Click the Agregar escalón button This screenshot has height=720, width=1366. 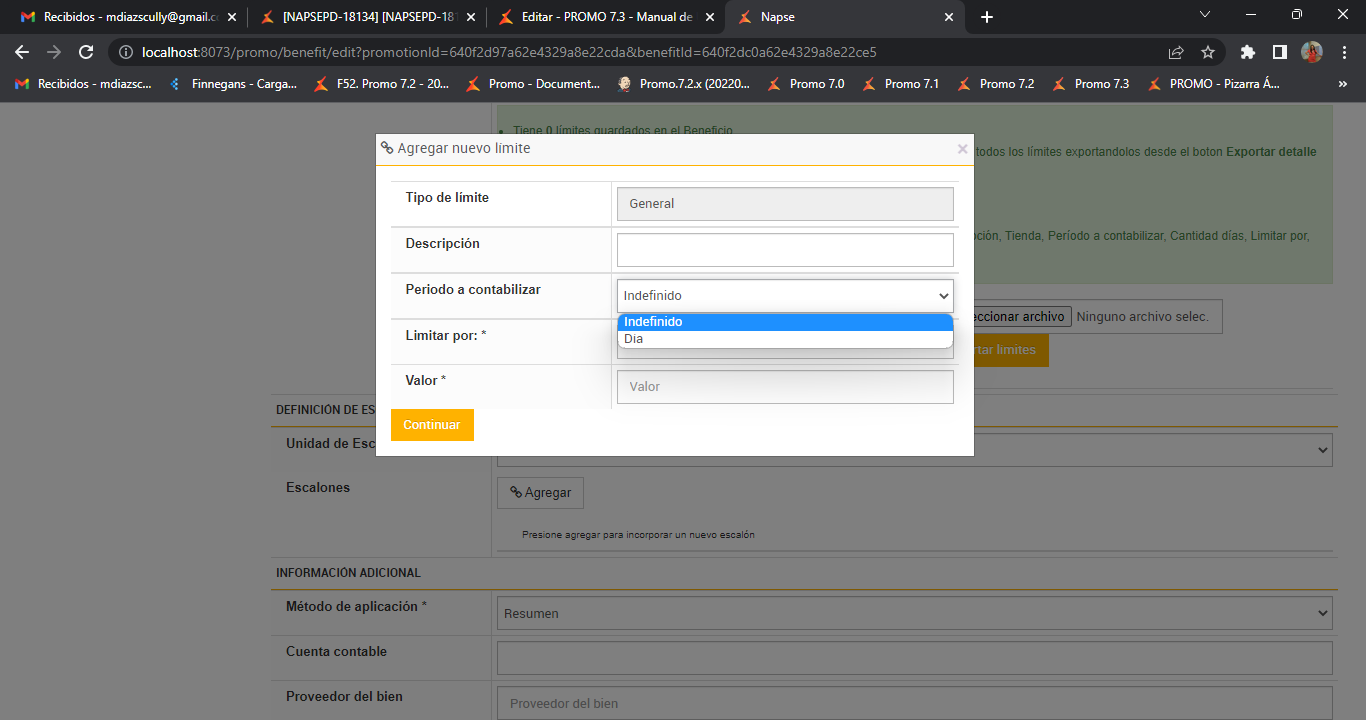coord(540,492)
